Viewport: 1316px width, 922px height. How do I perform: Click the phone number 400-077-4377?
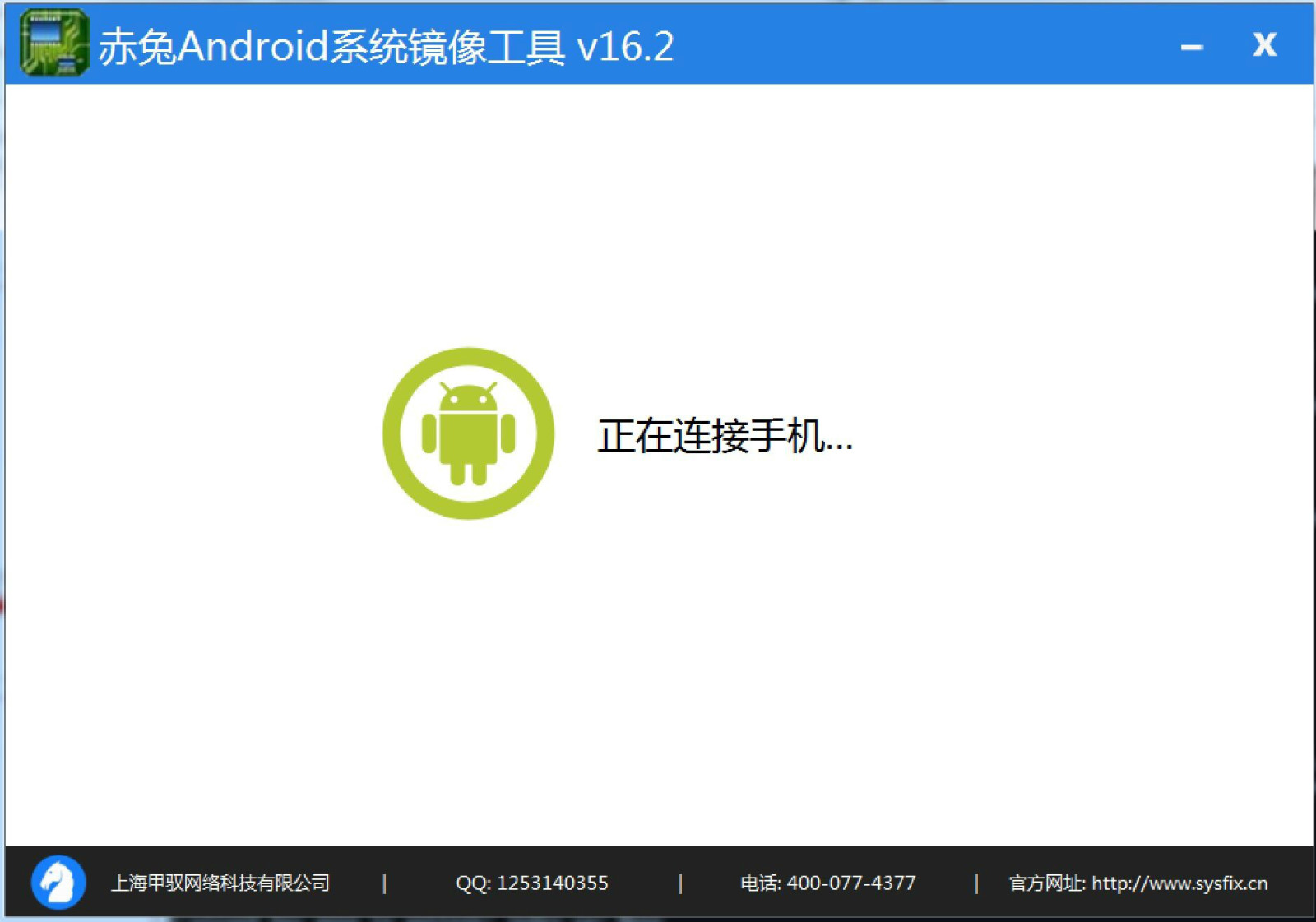[x=851, y=883]
